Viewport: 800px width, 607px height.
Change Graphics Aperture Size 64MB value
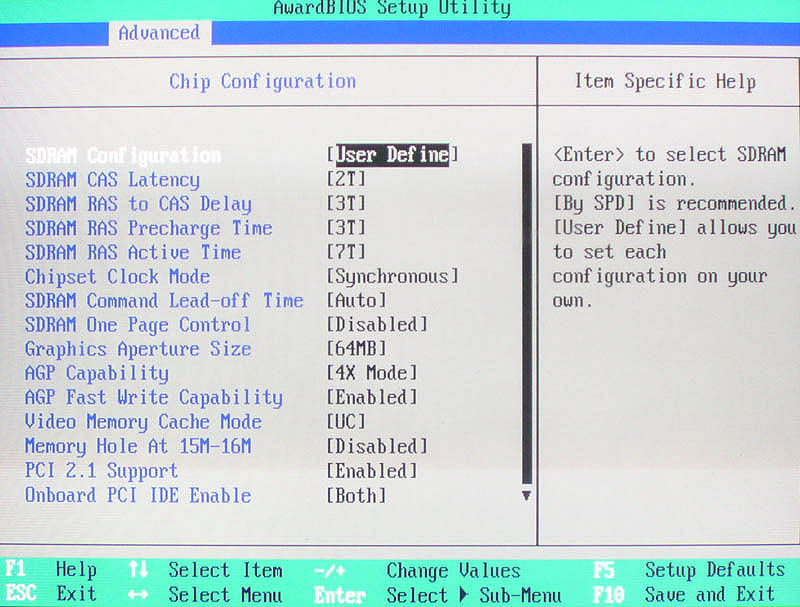click(x=357, y=349)
